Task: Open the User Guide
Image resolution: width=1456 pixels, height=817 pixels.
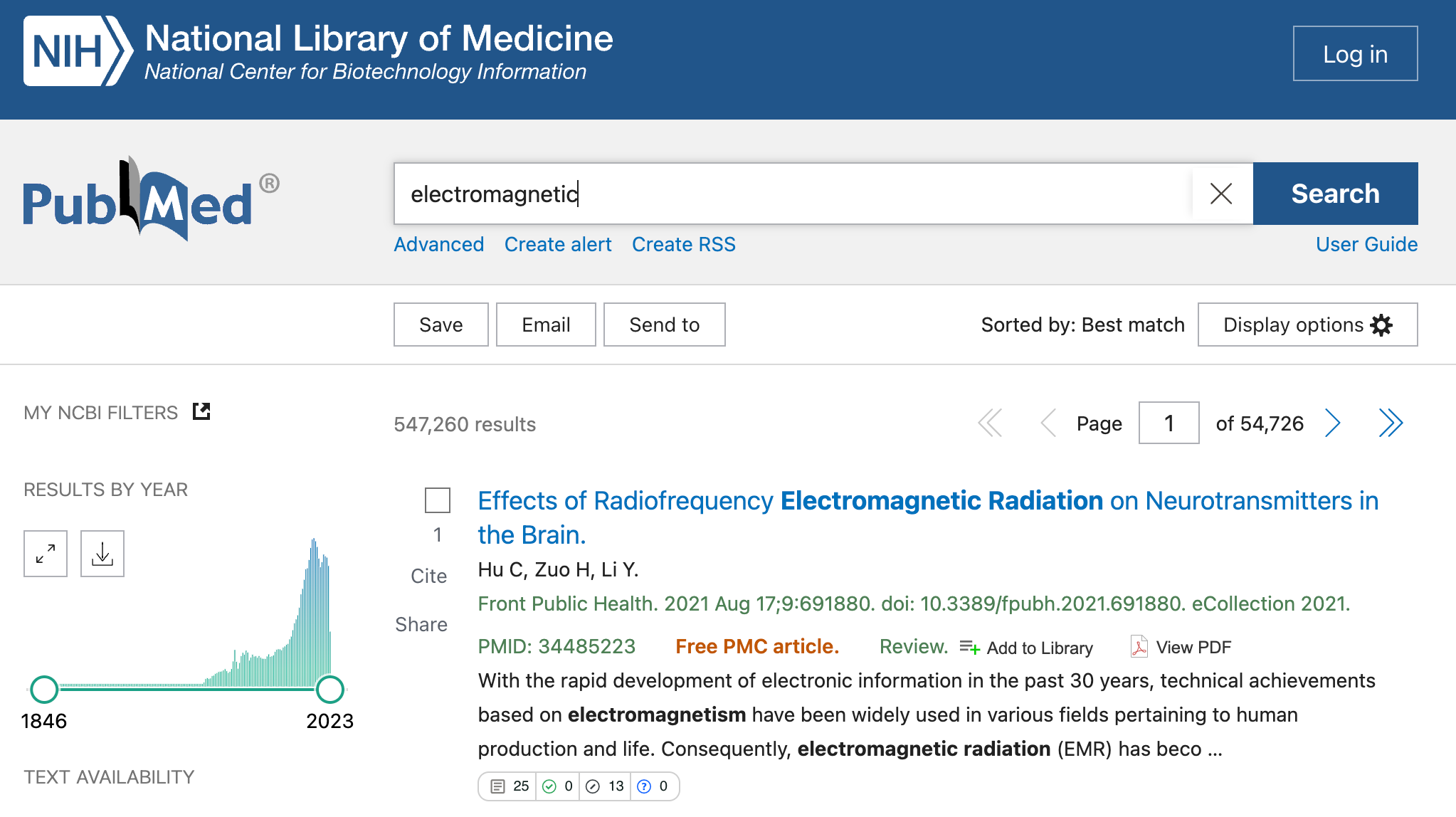Action: click(1366, 244)
